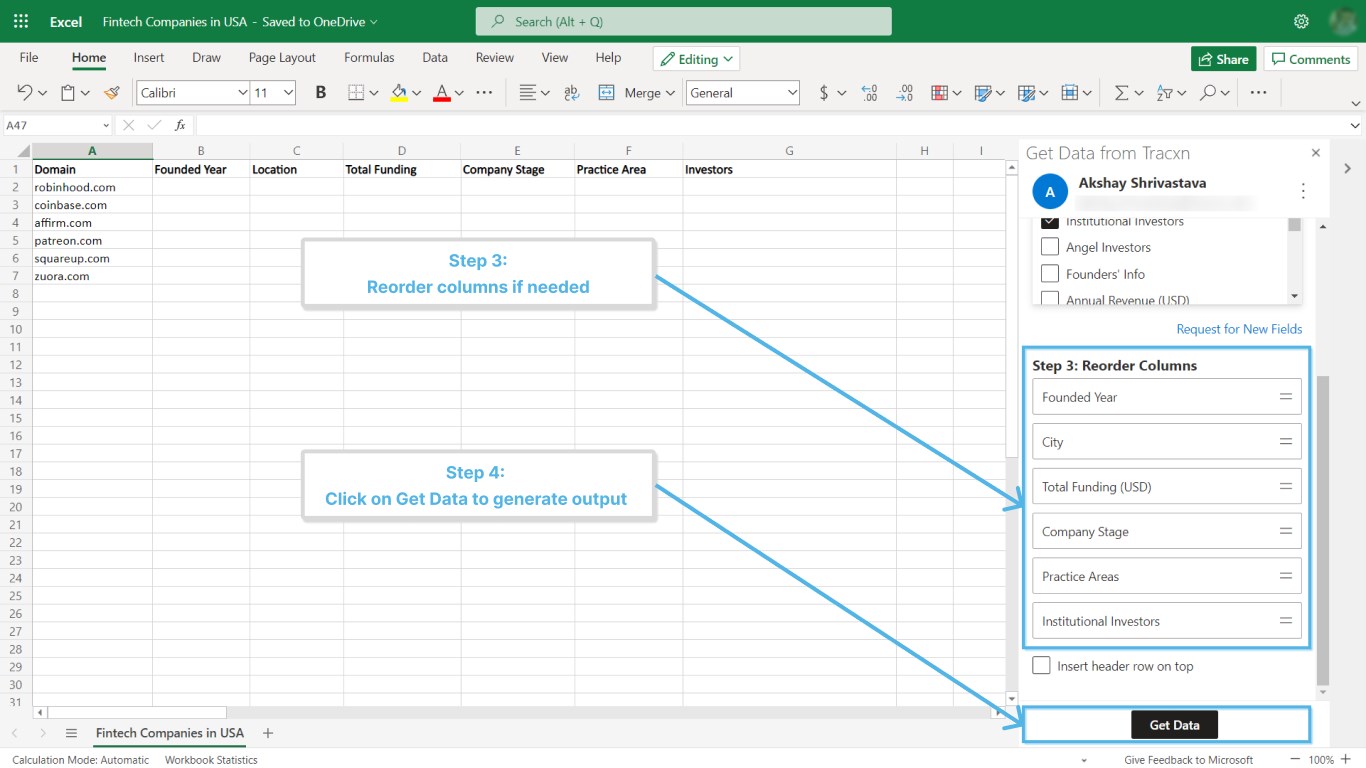
Task: Open the app launcher waffle icon
Action: pyautogui.click(x=21, y=21)
